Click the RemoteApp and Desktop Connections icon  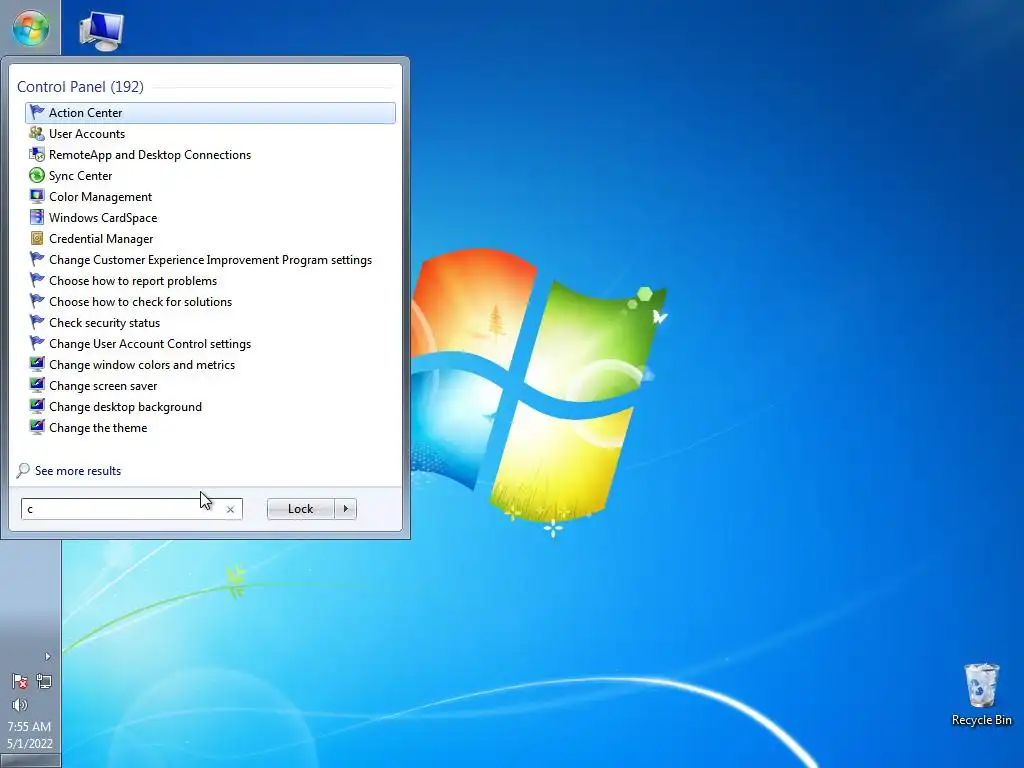[37, 155]
